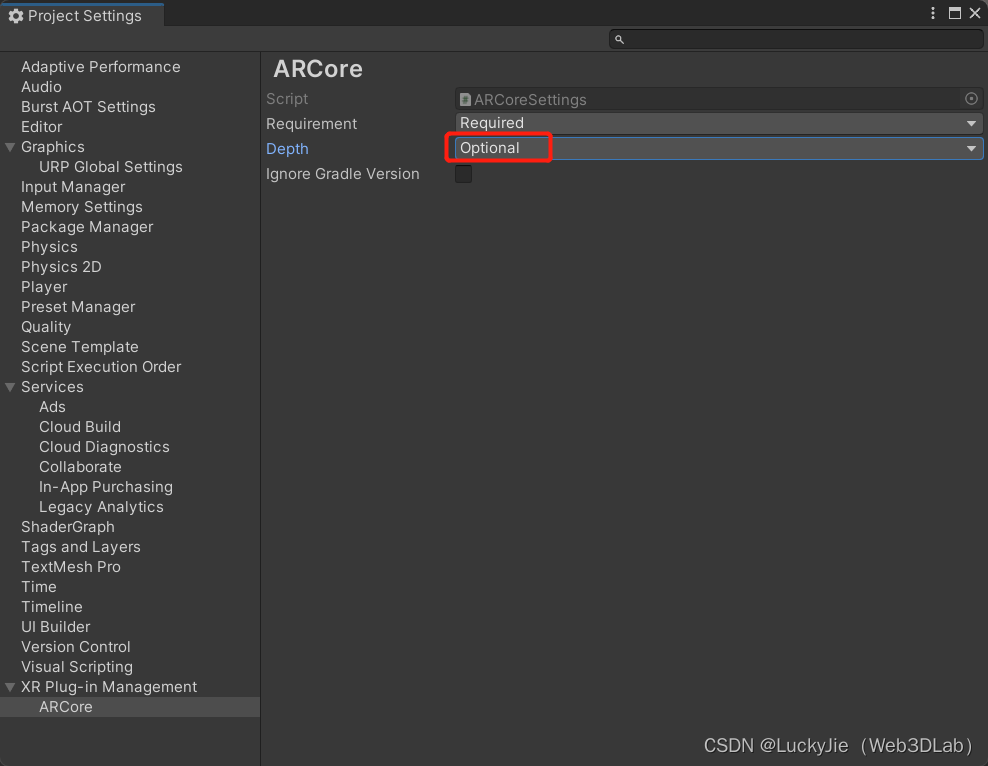Select UI Builder settings
Image resolution: width=988 pixels, height=766 pixels.
[55, 627]
